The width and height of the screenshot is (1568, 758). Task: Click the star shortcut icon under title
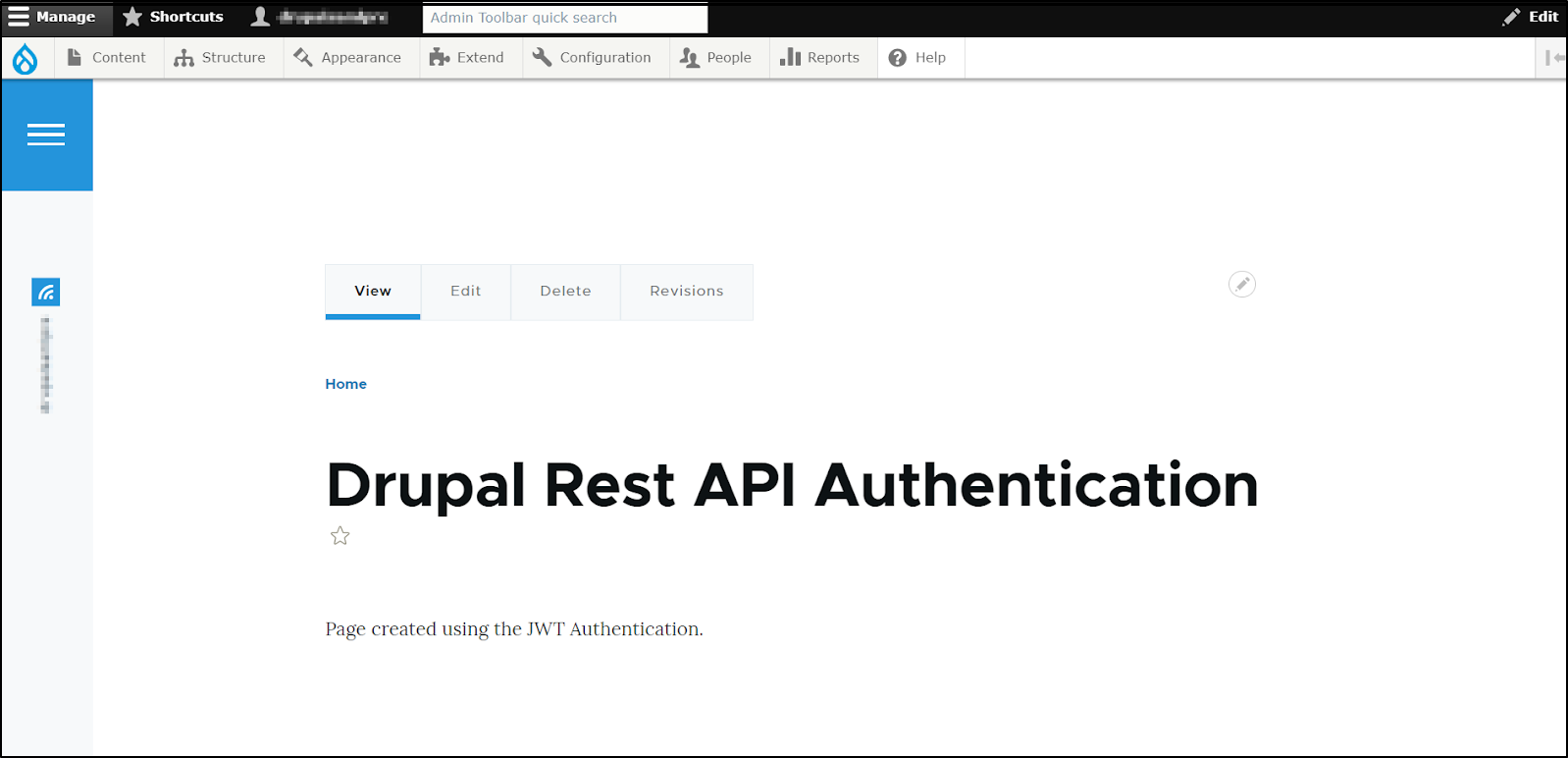(x=340, y=536)
